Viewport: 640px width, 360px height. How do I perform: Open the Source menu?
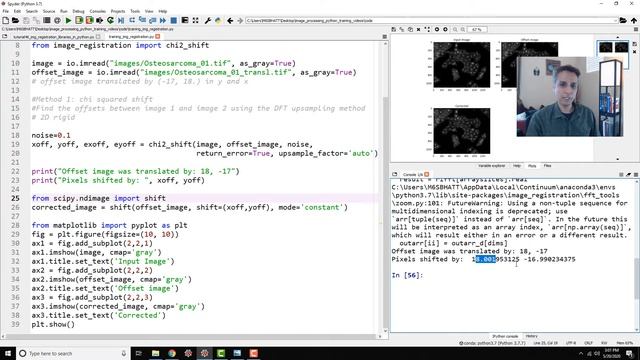coord(49,11)
